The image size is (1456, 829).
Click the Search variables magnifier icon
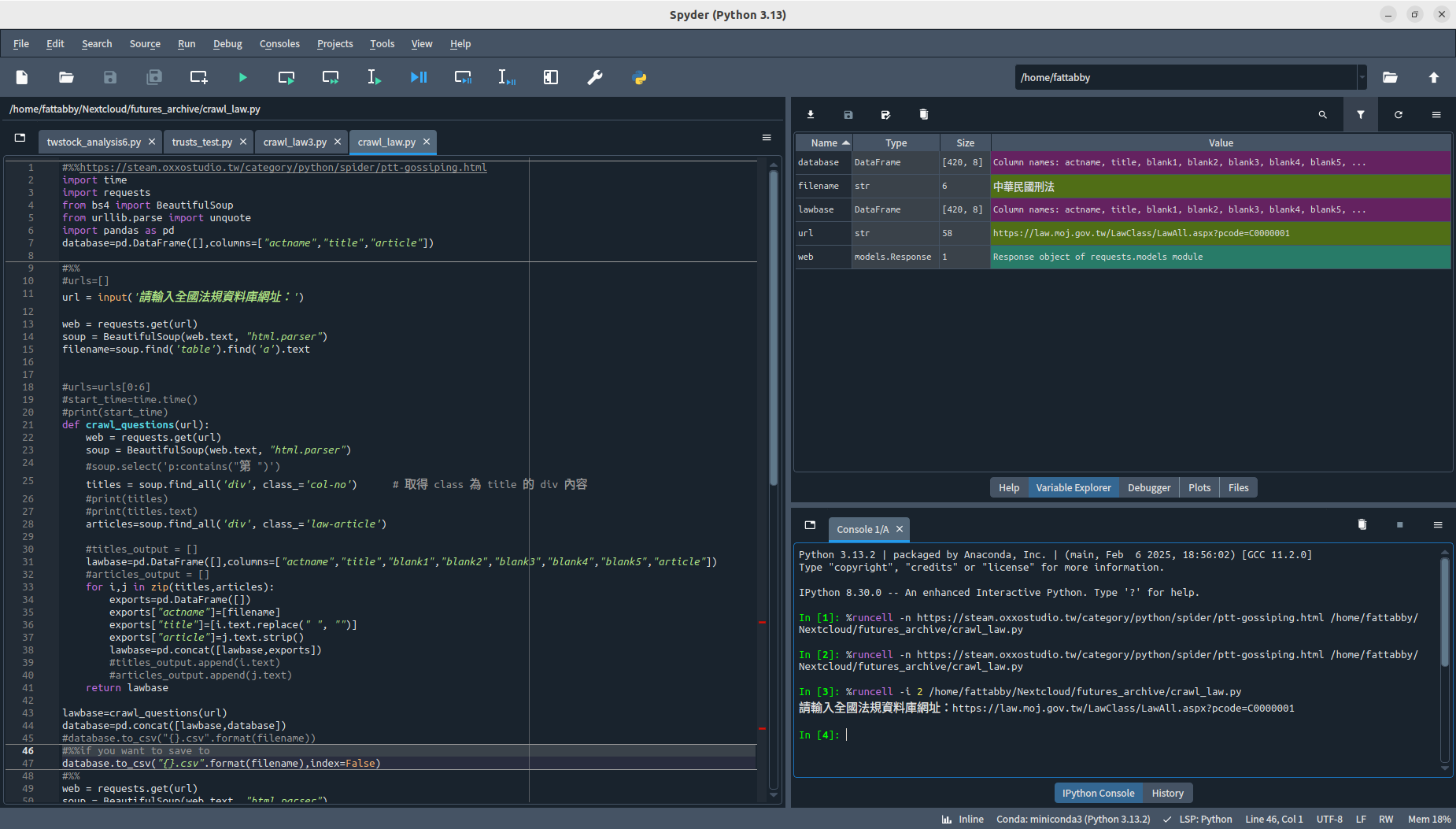pos(1323,115)
